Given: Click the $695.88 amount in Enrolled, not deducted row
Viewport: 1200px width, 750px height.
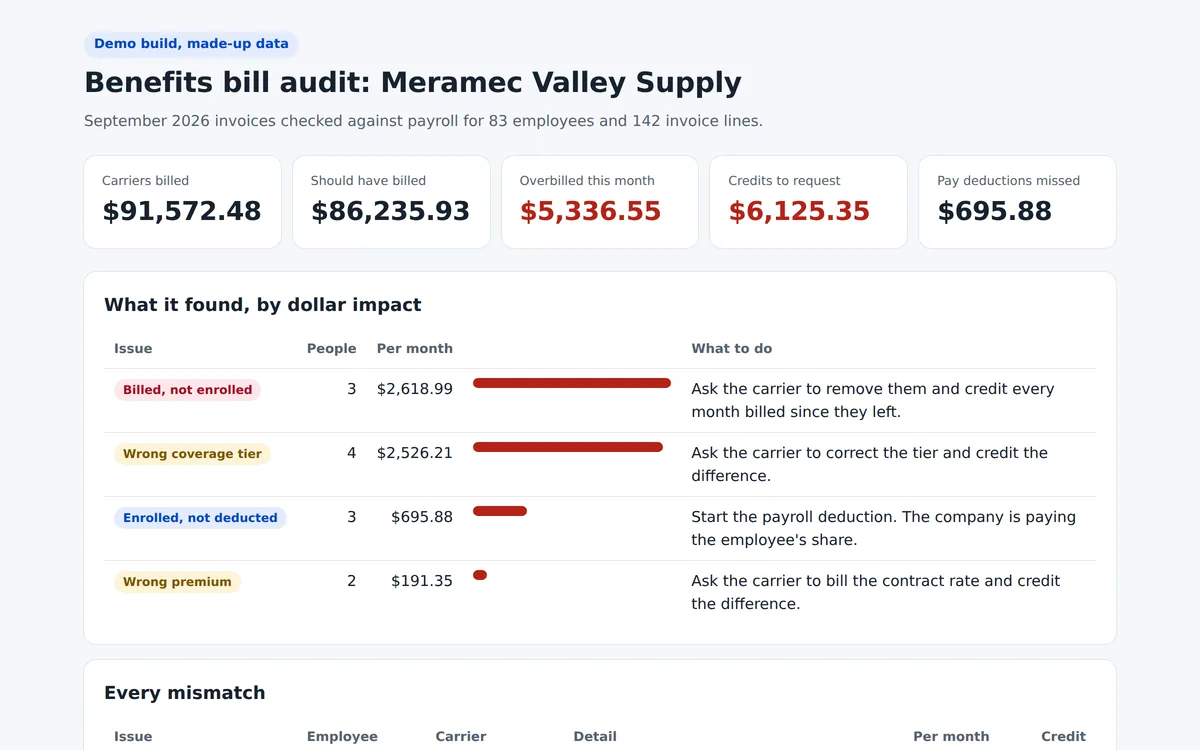Looking at the screenshot, I should (x=421, y=517).
